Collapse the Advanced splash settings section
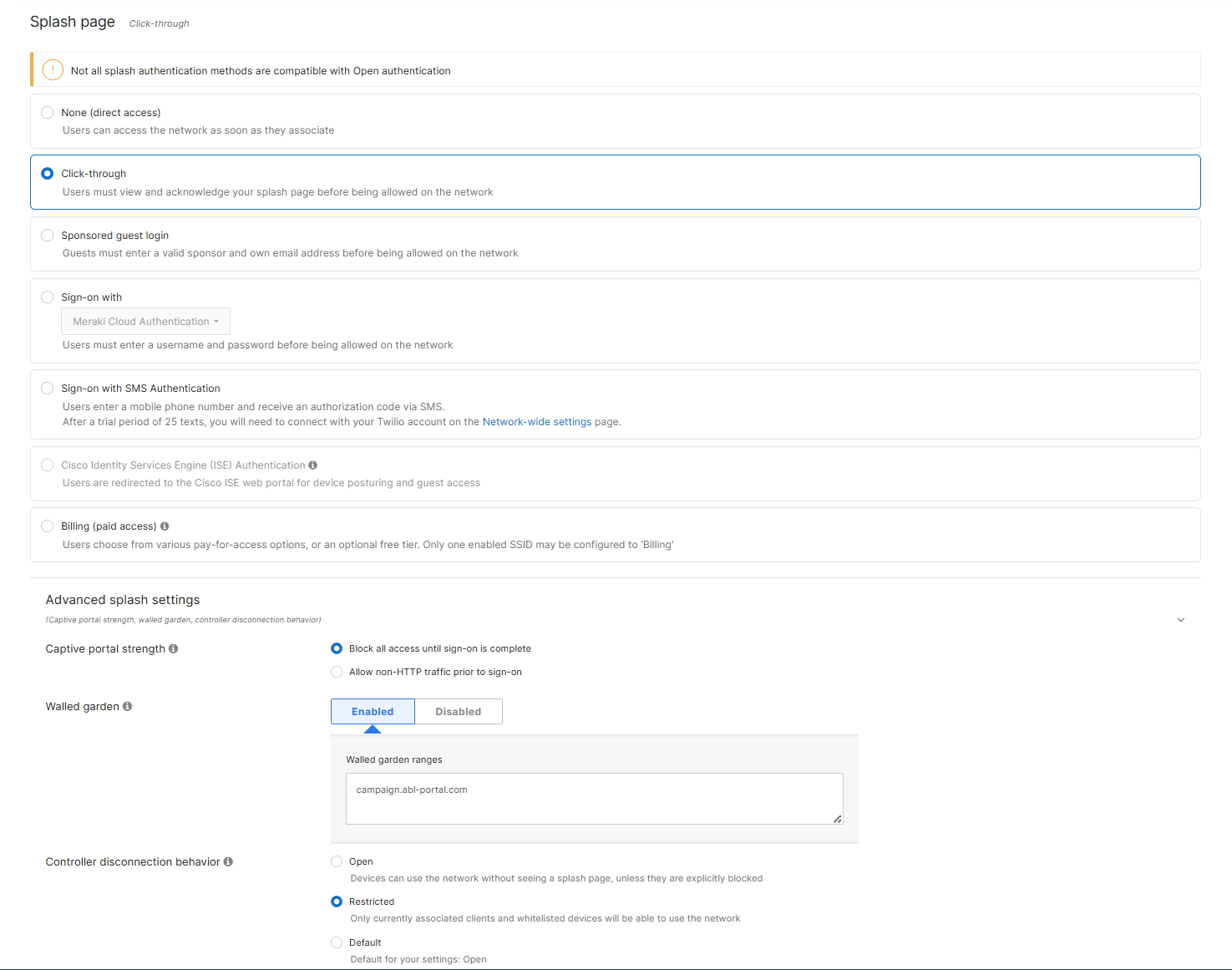1232x970 pixels. [1180, 620]
